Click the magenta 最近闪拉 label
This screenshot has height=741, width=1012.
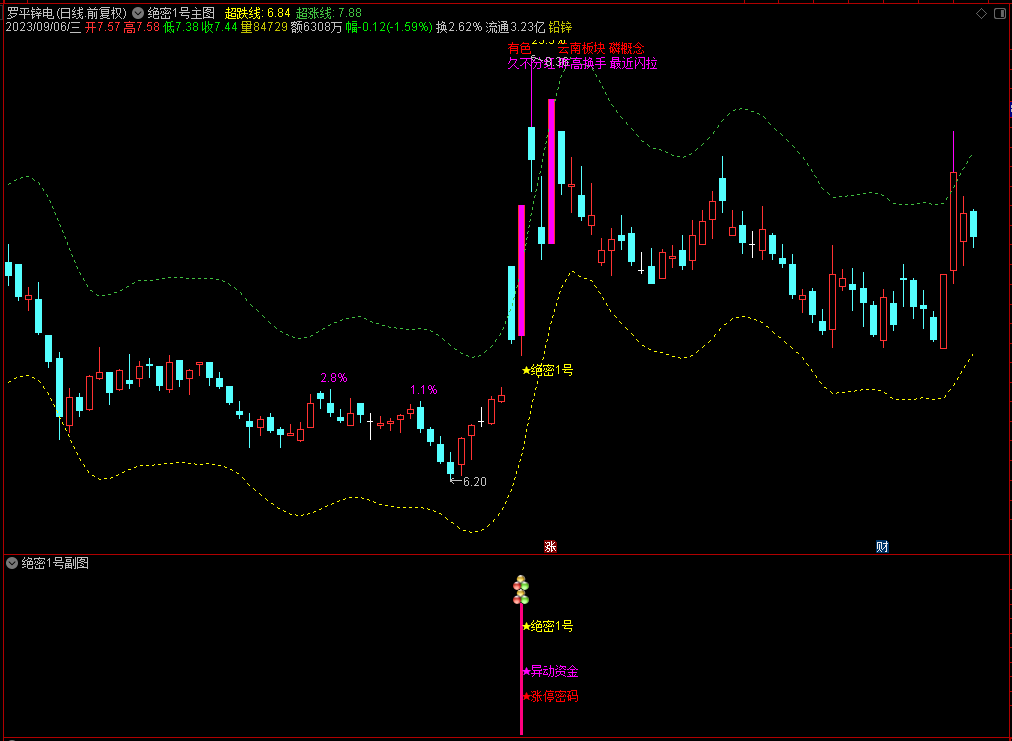tap(633, 63)
